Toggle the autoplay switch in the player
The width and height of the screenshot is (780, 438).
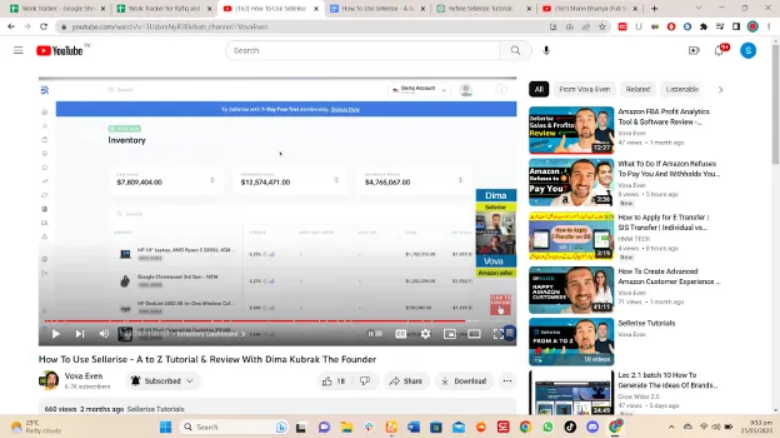[x=375, y=334]
